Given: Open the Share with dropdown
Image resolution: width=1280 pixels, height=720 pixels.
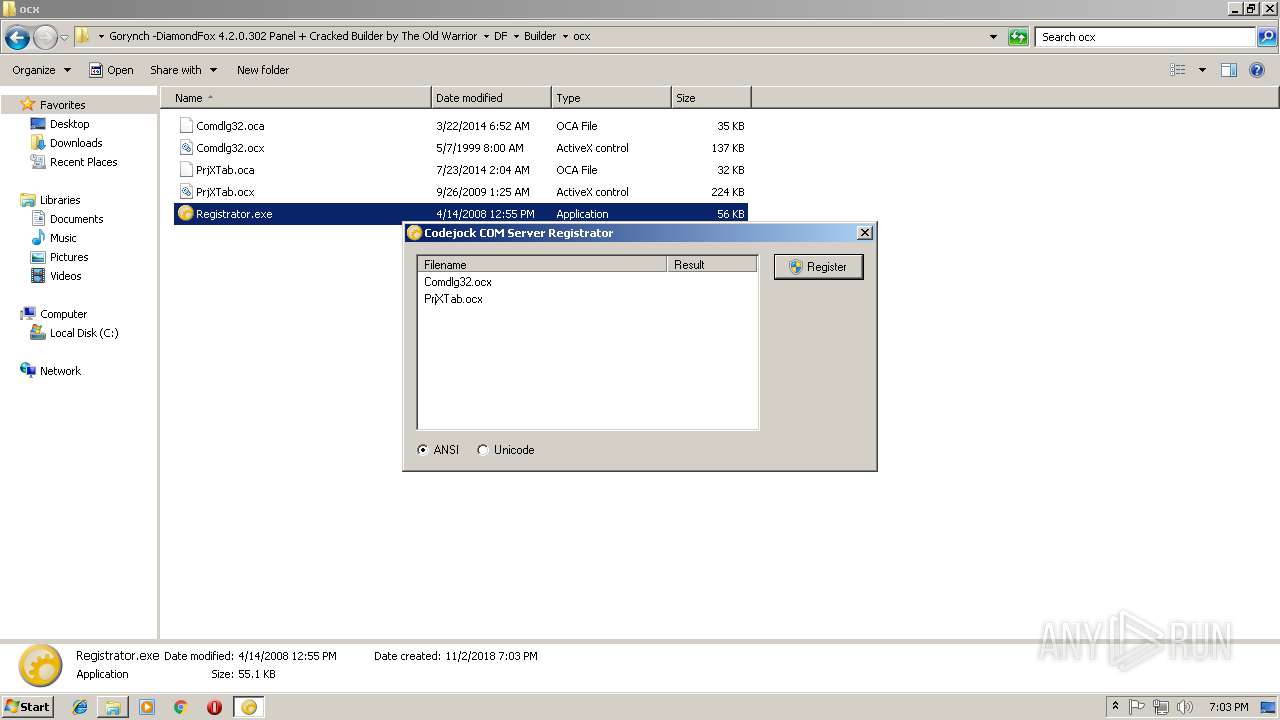Looking at the screenshot, I should (x=183, y=70).
